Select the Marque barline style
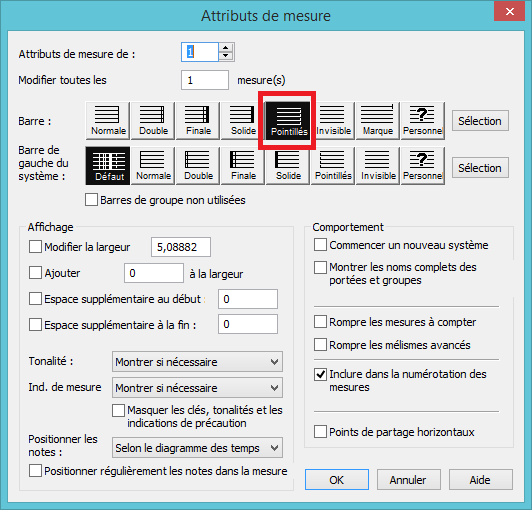This screenshot has height=510, width=532. click(377, 121)
